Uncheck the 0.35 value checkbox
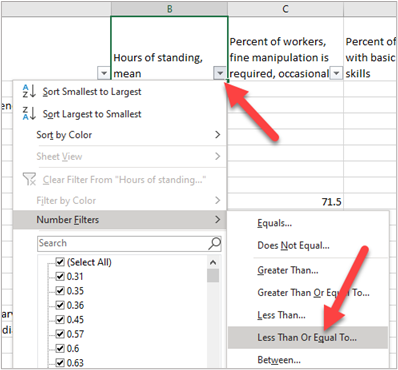 60,291
